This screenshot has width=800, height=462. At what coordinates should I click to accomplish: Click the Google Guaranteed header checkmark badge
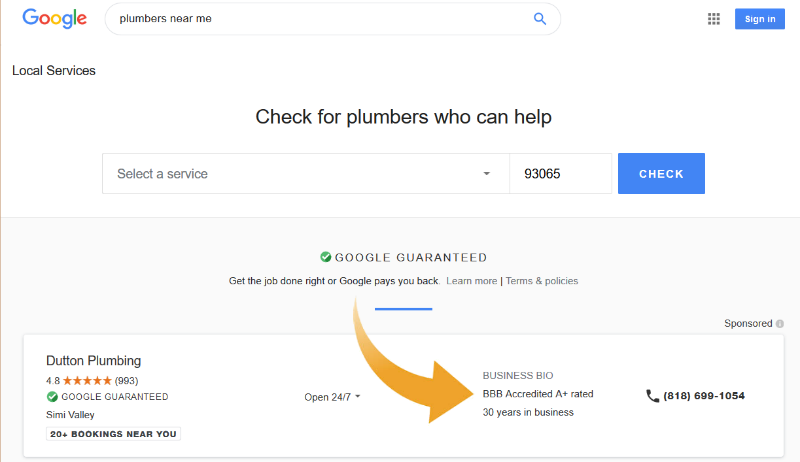coord(326,257)
